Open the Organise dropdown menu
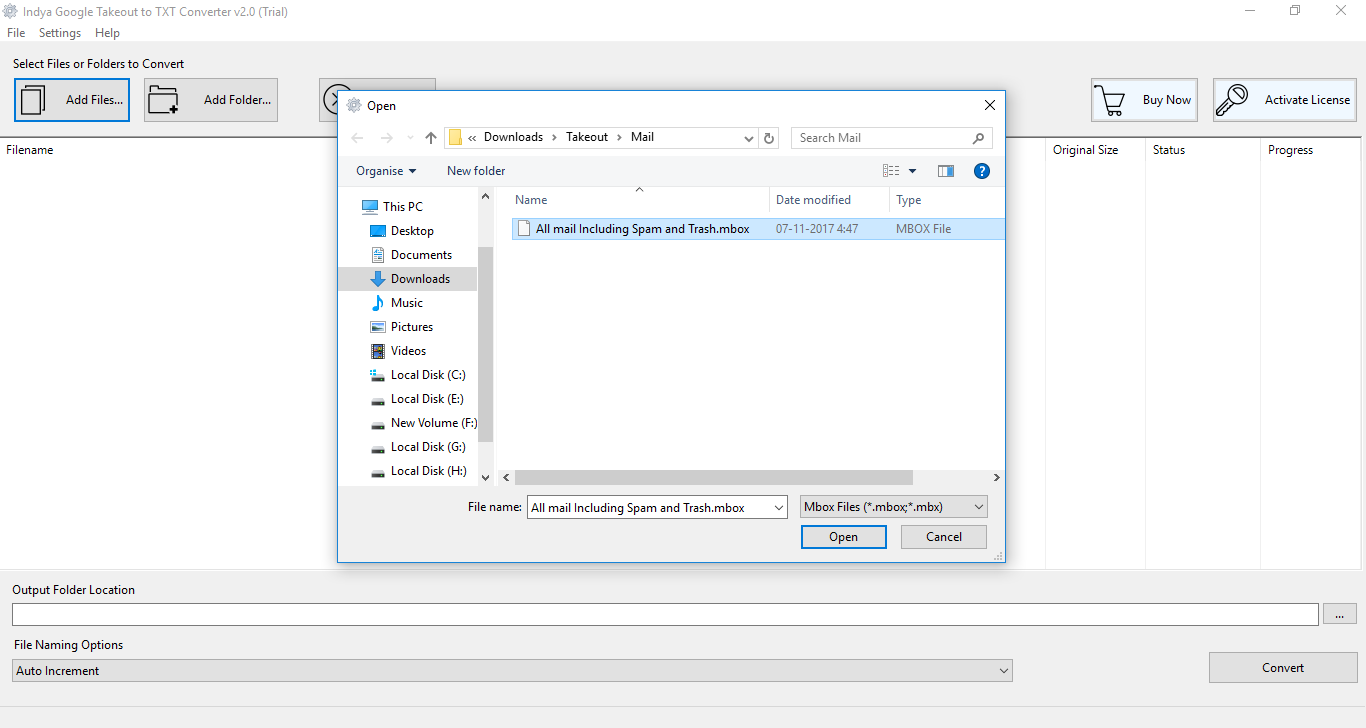Screen dimensions: 1366x728 [x=386, y=171]
